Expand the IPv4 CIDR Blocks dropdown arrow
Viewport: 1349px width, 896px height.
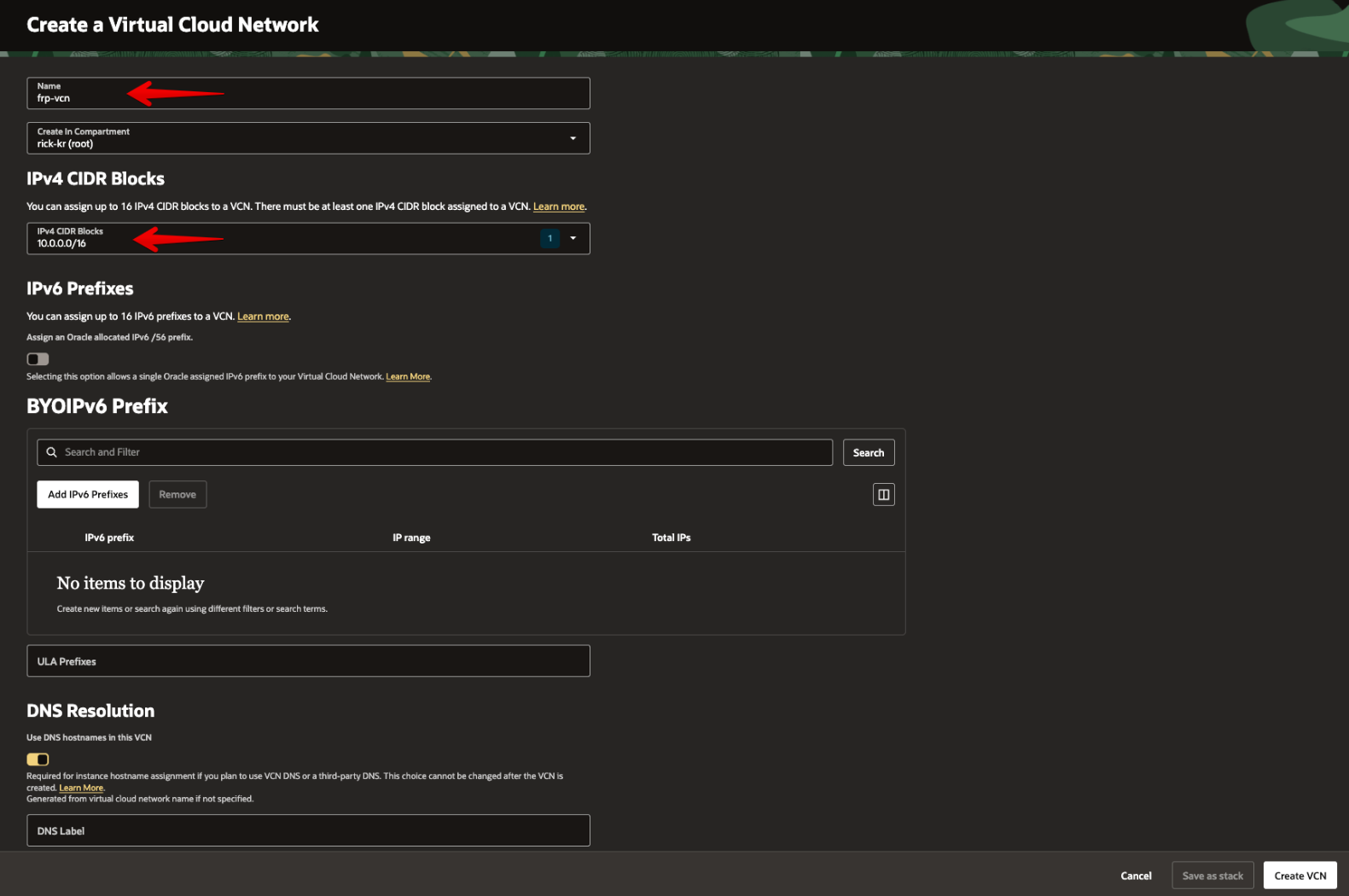(x=573, y=238)
